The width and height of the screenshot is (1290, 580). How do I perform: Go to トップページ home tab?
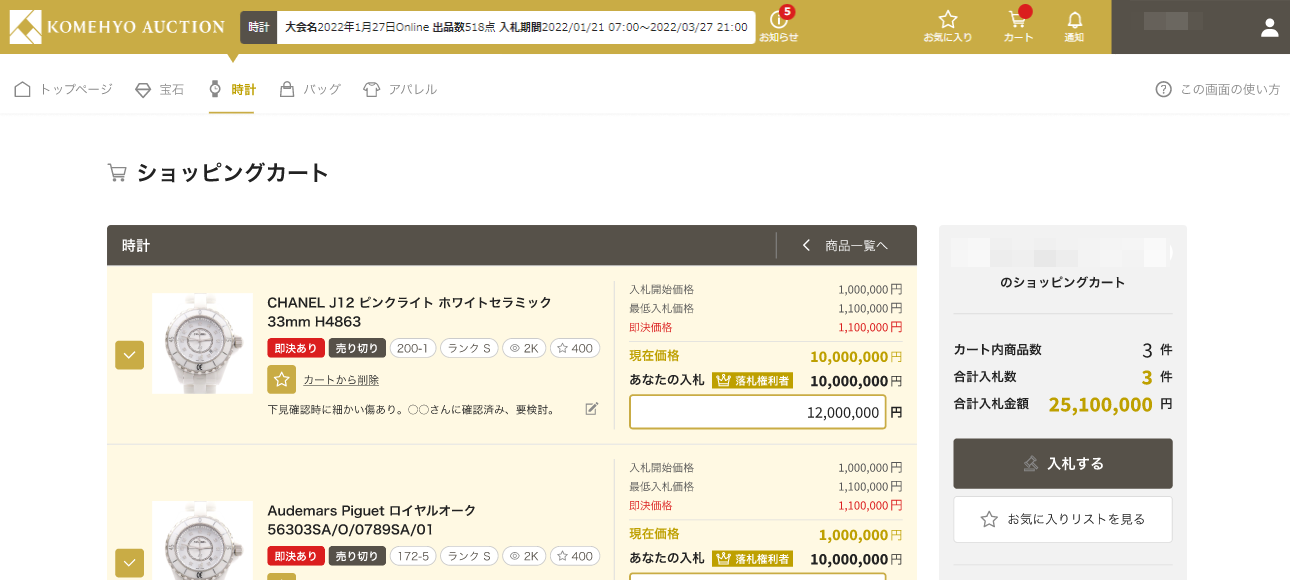pyautogui.click(x=63, y=90)
